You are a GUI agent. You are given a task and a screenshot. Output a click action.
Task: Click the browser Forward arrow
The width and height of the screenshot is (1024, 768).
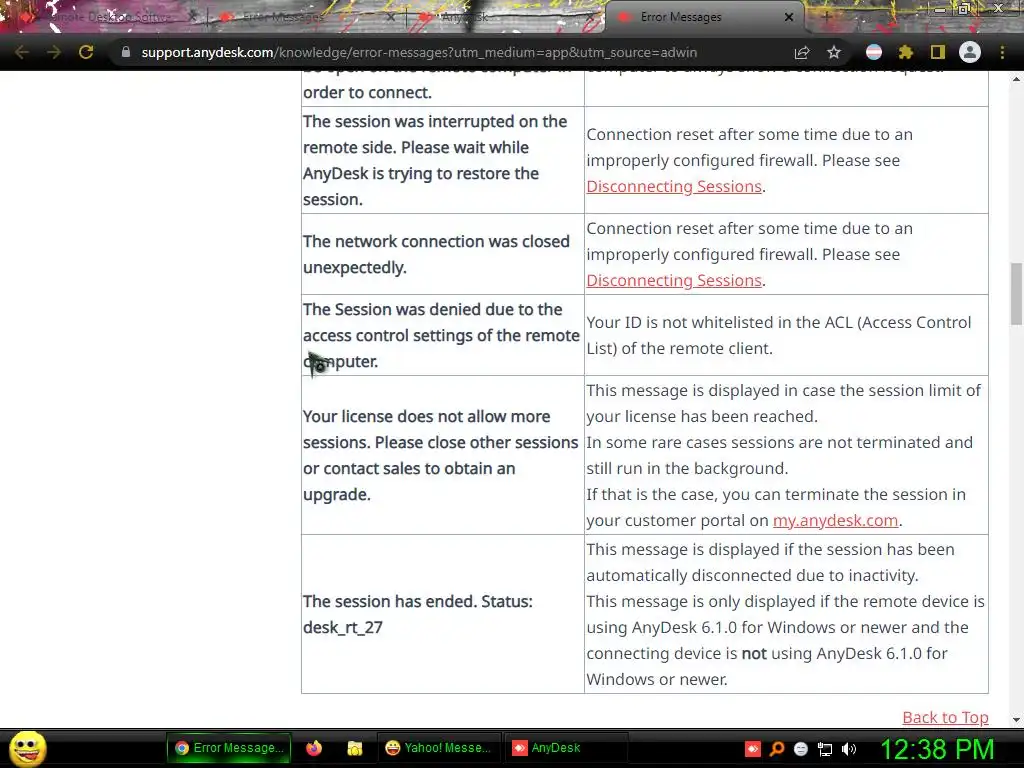[x=54, y=52]
